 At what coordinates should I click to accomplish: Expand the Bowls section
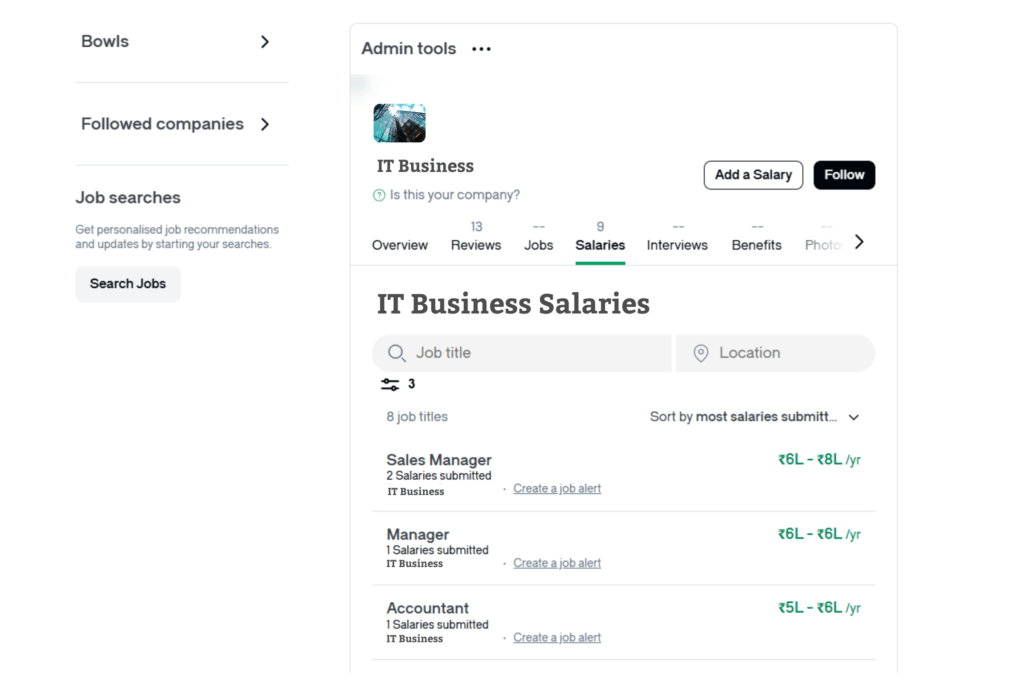click(x=264, y=42)
